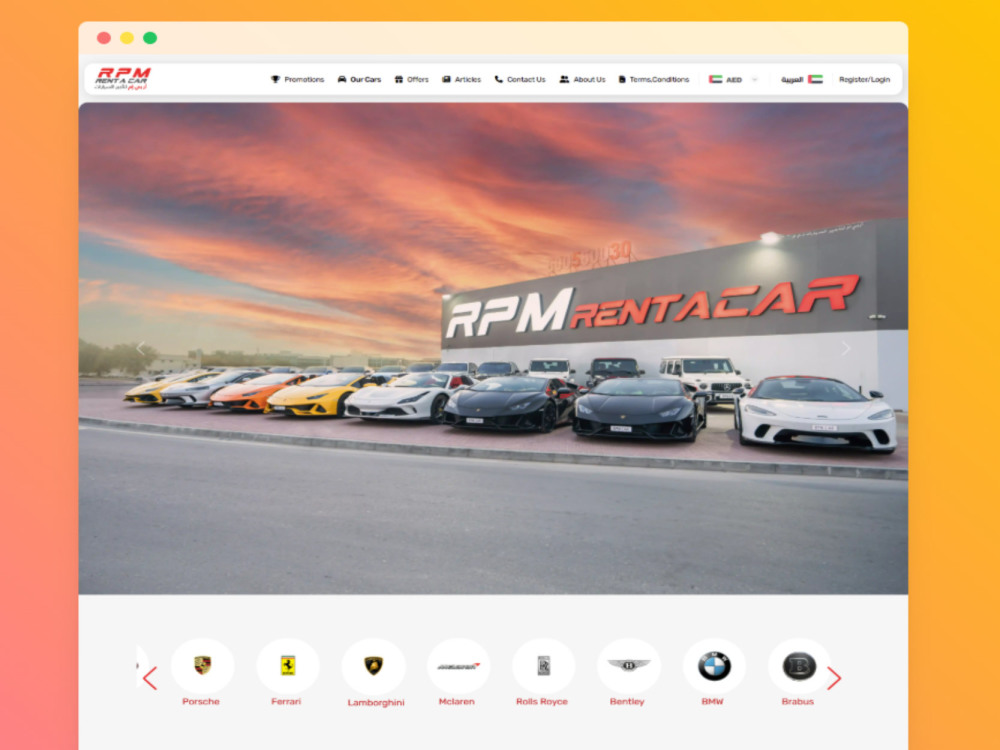The width and height of the screenshot is (1000, 750).
Task: Switch language to Arabic
Action: 802,80
